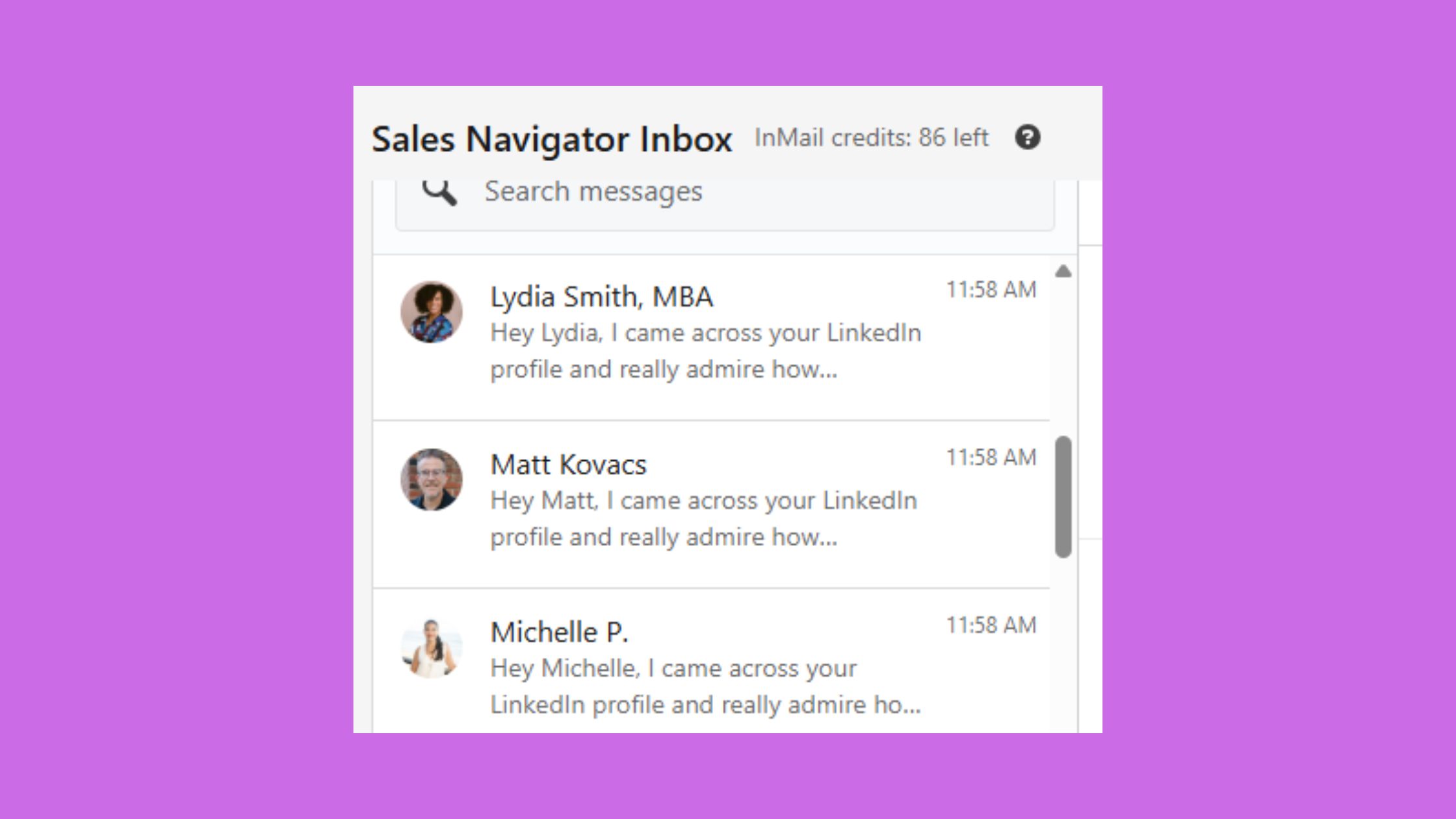
Task: Click Matt Kovacs' name label
Action: (568, 463)
